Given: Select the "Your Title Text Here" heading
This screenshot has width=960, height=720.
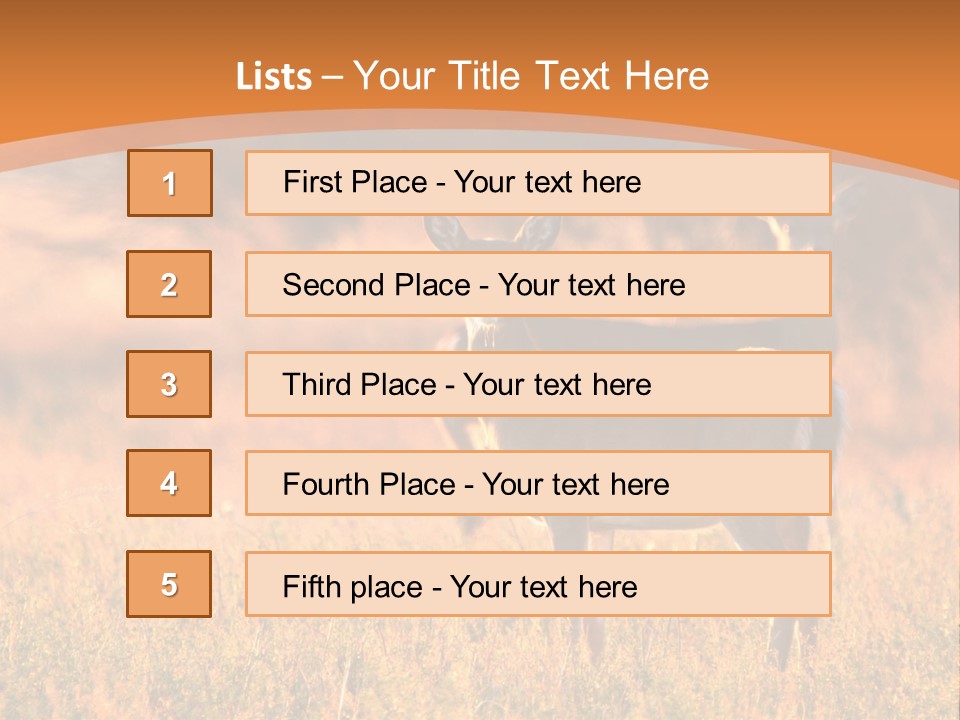Looking at the screenshot, I should 531,76.
